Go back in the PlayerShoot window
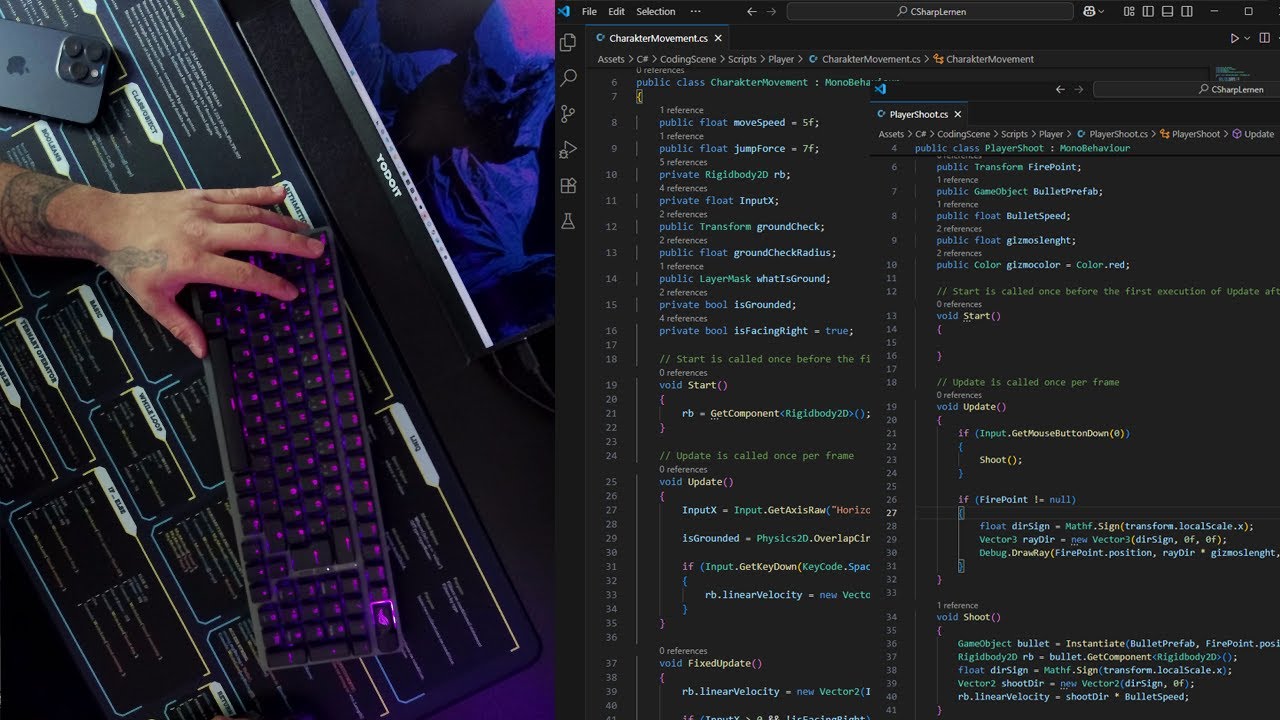This screenshot has width=1280, height=720. pos(1060,89)
